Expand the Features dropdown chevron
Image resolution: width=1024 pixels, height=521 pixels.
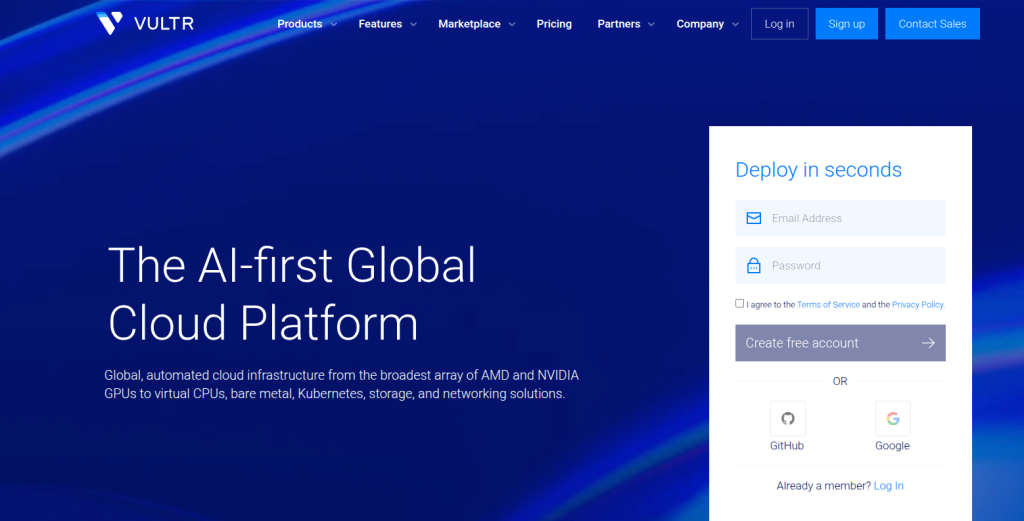click(413, 24)
